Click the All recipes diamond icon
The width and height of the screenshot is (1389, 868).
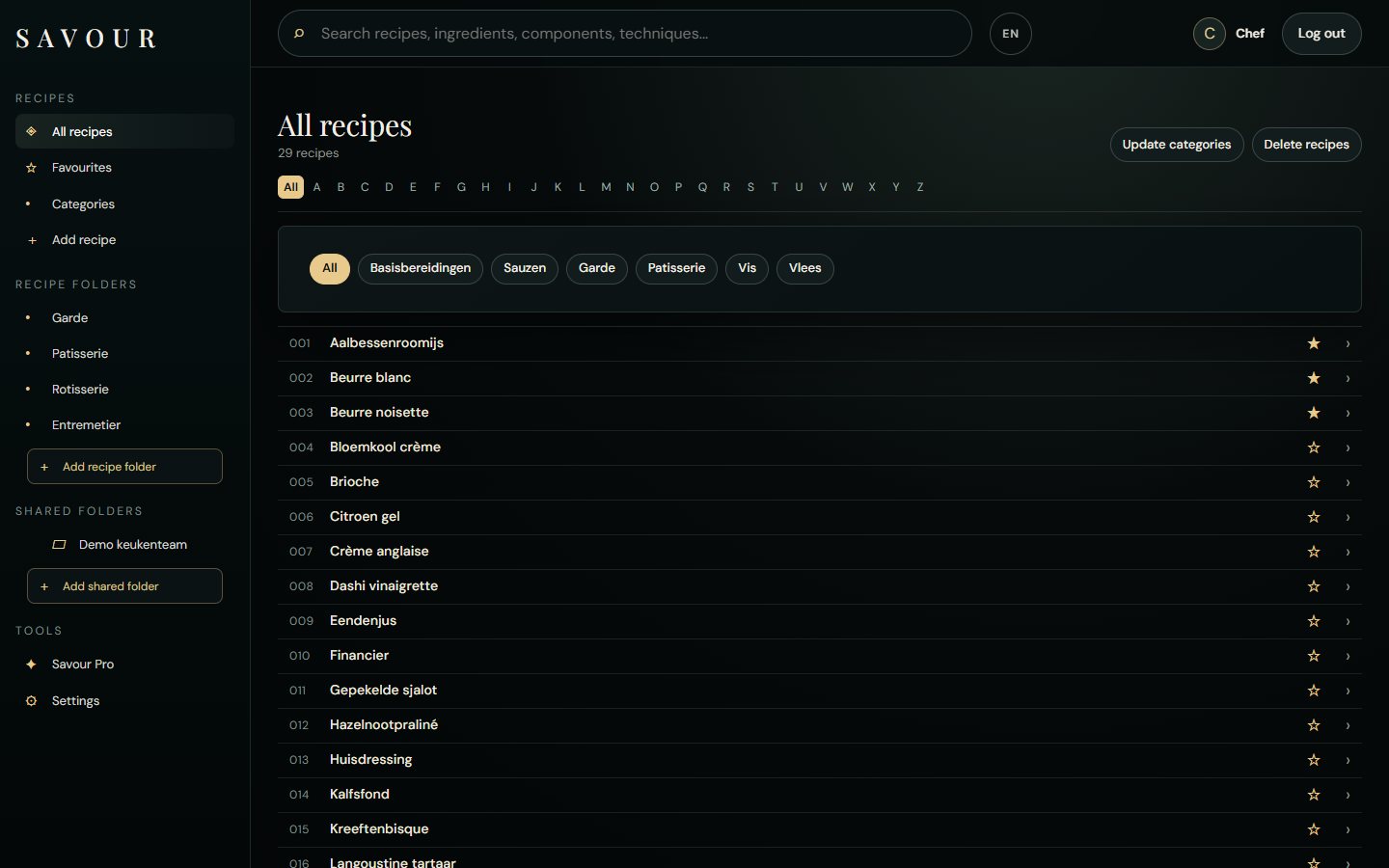tap(31, 131)
